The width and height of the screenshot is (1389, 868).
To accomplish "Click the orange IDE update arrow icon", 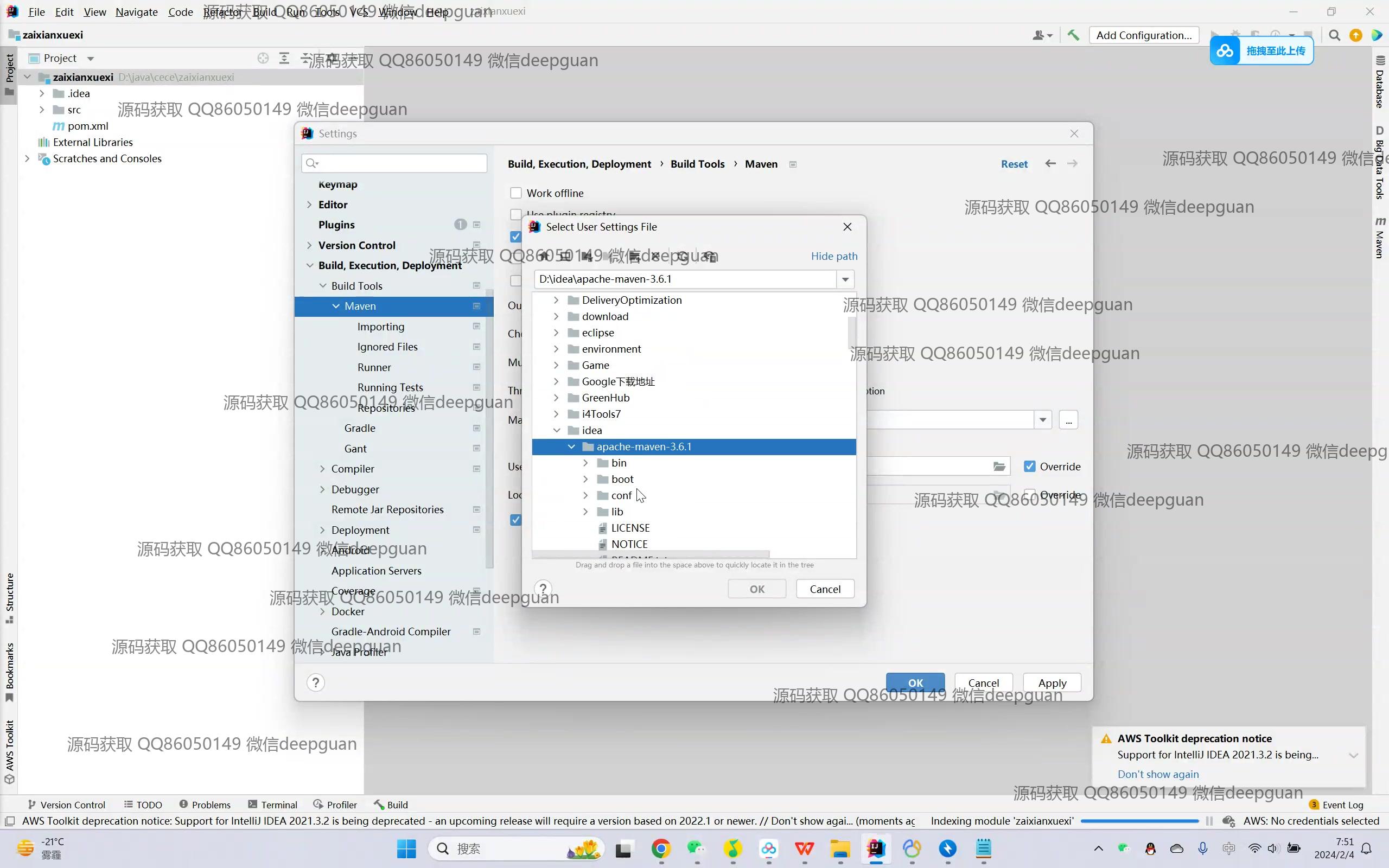I will pyautogui.click(x=1356, y=36).
